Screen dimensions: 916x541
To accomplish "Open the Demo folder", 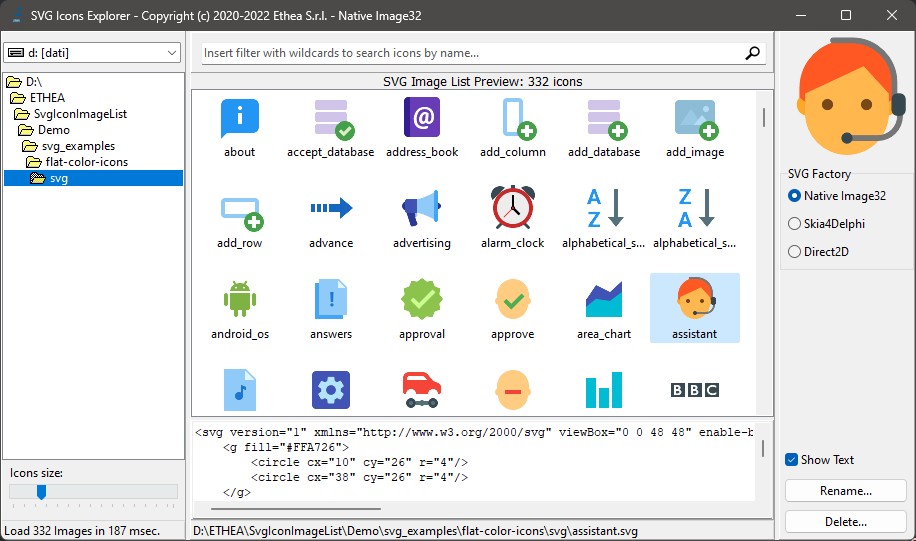I will pyautogui.click(x=44, y=130).
